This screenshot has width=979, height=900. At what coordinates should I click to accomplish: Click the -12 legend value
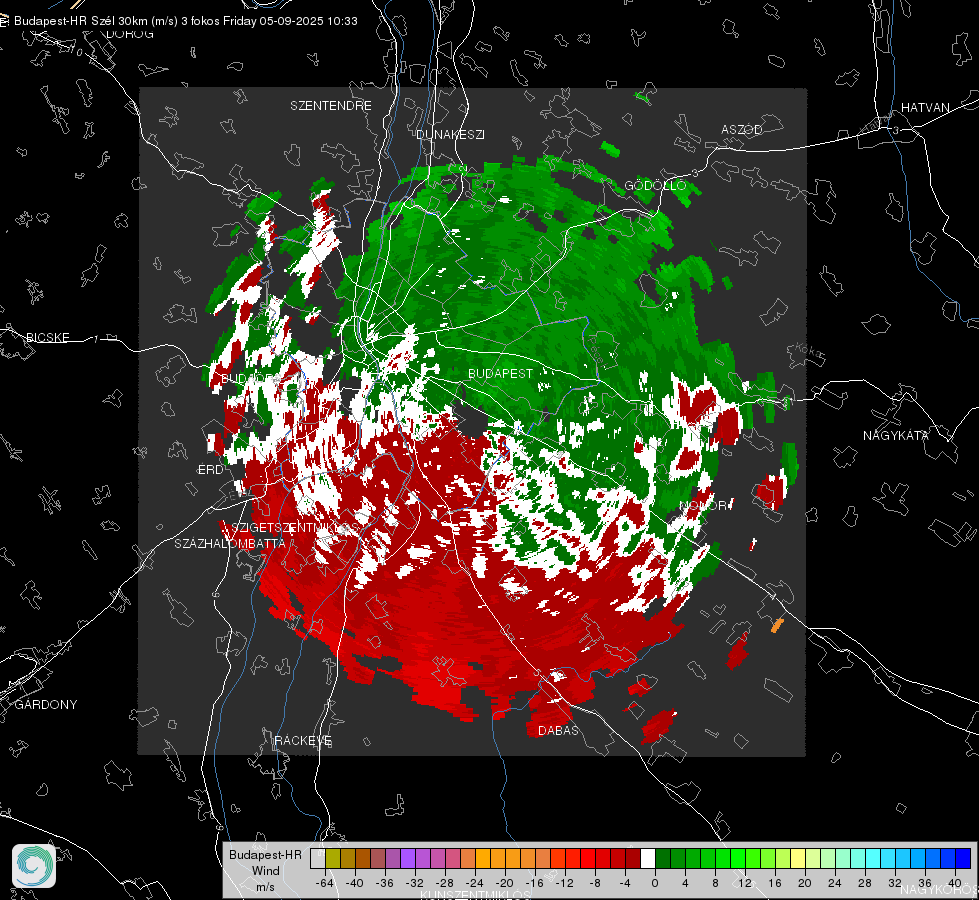click(x=564, y=883)
